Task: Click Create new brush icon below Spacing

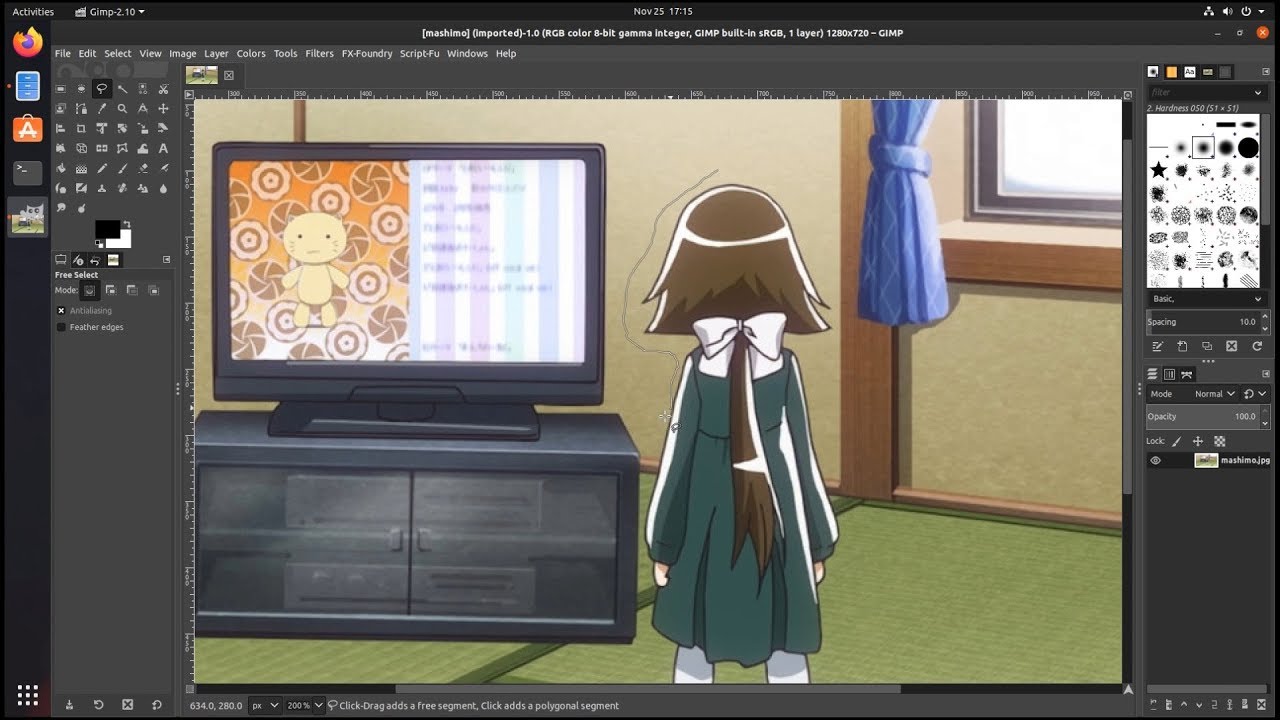Action: coord(1182,346)
